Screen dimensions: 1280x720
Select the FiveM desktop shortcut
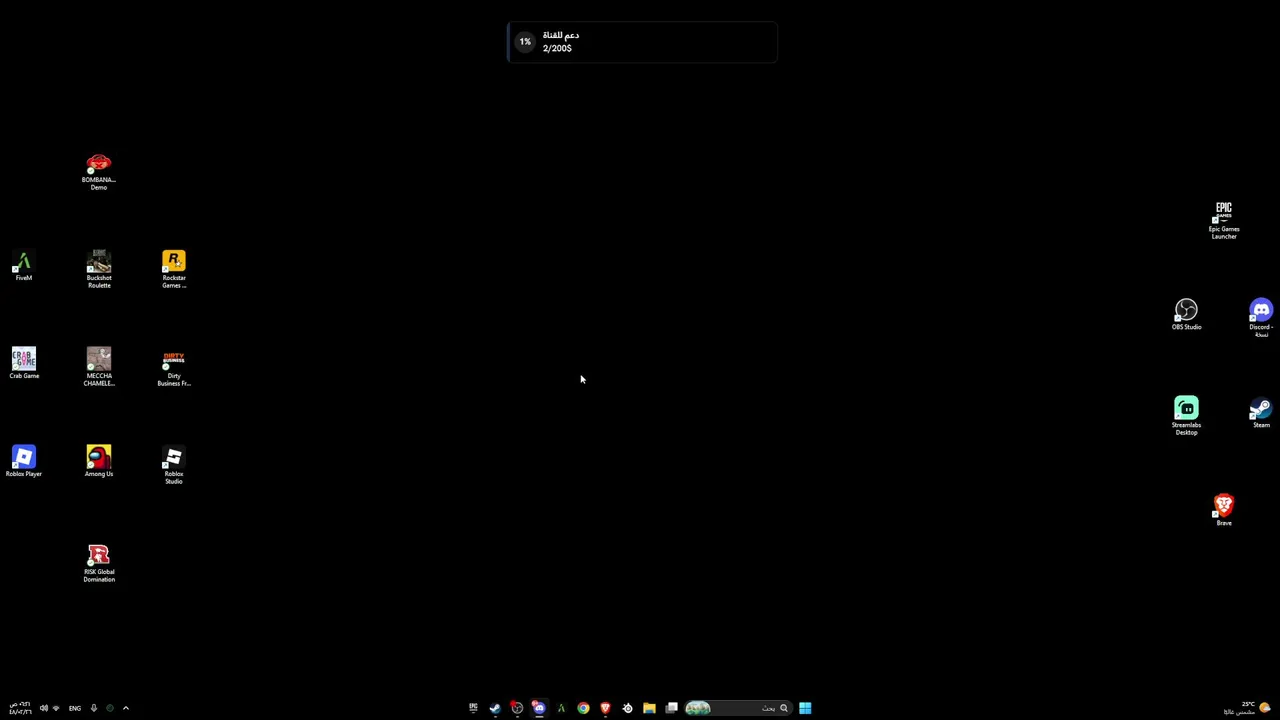(24, 266)
